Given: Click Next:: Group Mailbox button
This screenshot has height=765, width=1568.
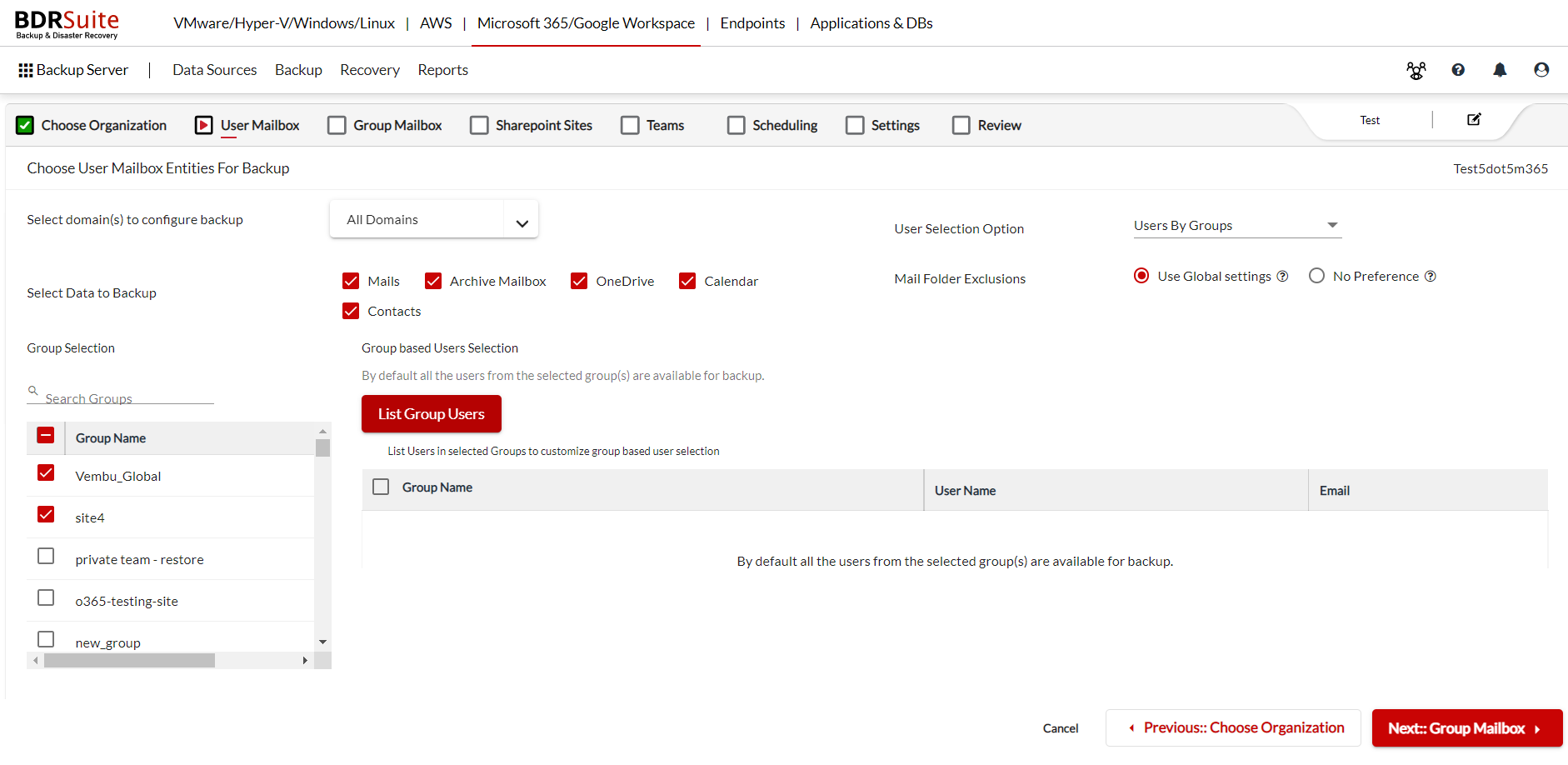Looking at the screenshot, I should (x=1467, y=727).
